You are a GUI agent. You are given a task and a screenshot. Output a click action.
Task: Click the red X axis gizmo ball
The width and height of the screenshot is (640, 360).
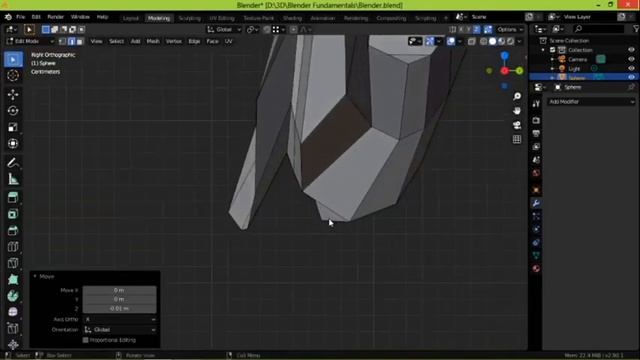point(504,71)
